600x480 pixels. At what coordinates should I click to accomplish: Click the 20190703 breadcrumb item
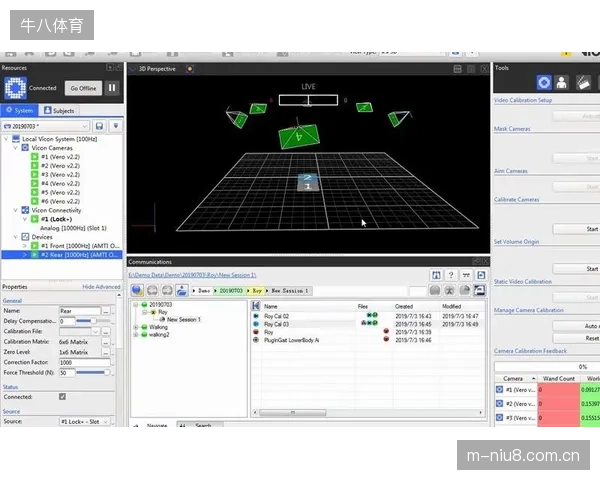pyautogui.click(x=230, y=291)
